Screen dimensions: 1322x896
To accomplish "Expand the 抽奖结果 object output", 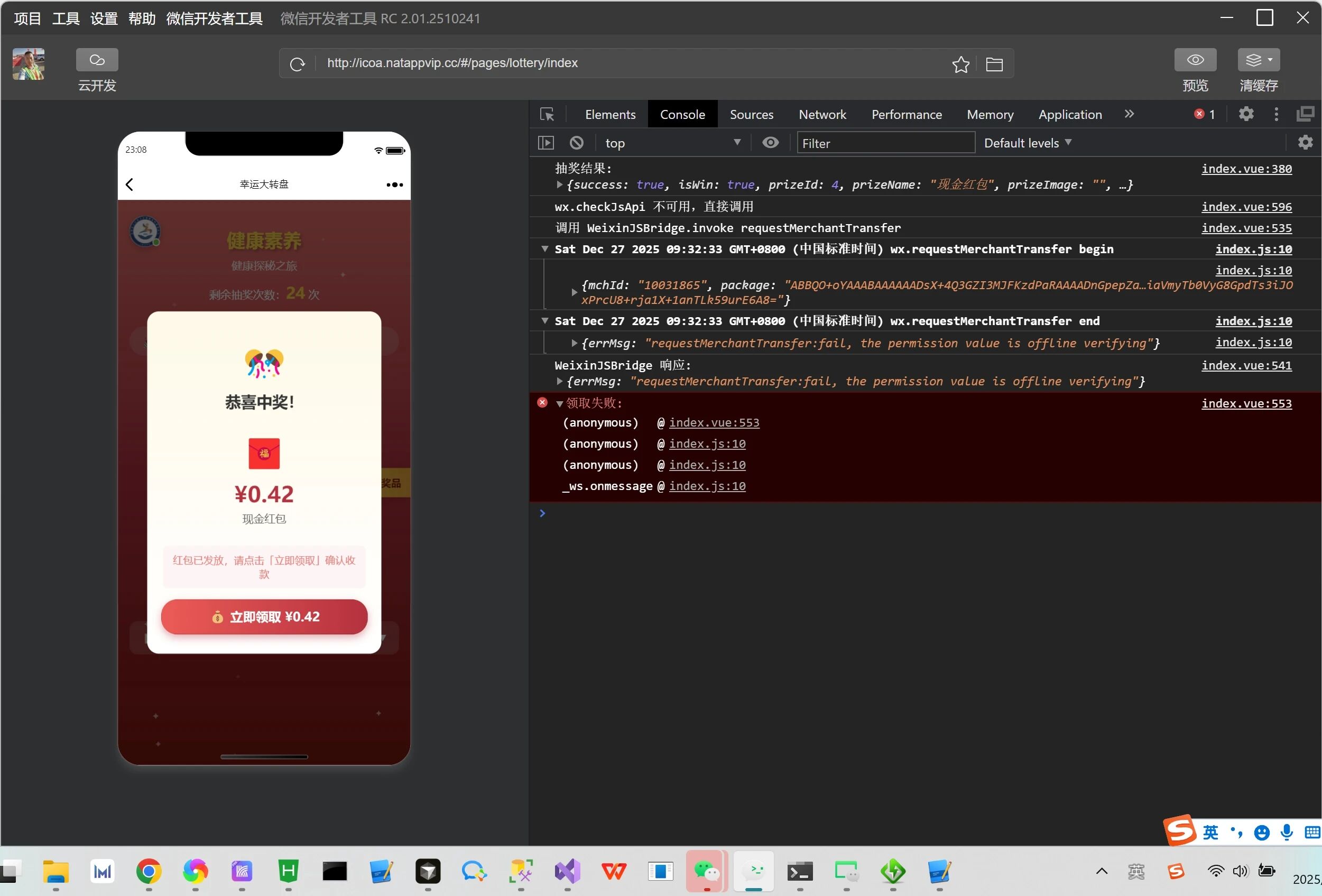I will [x=559, y=185].
